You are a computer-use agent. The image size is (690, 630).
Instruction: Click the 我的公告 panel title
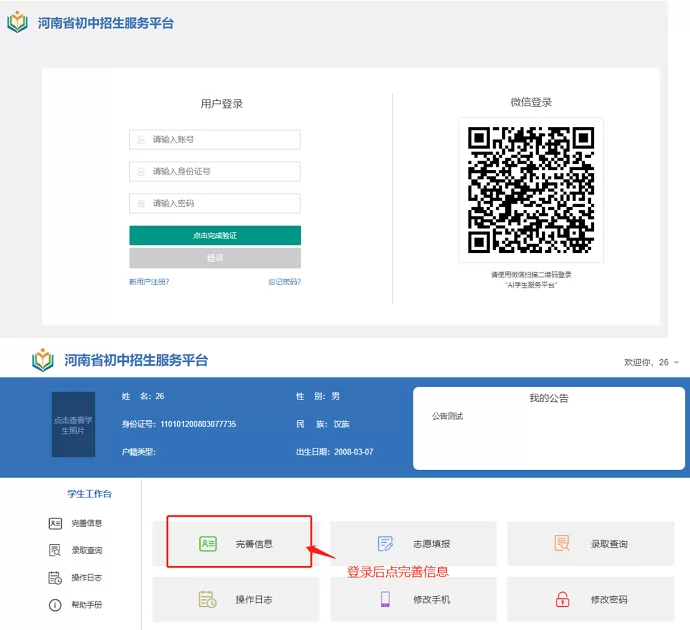(x=549, y=398)
